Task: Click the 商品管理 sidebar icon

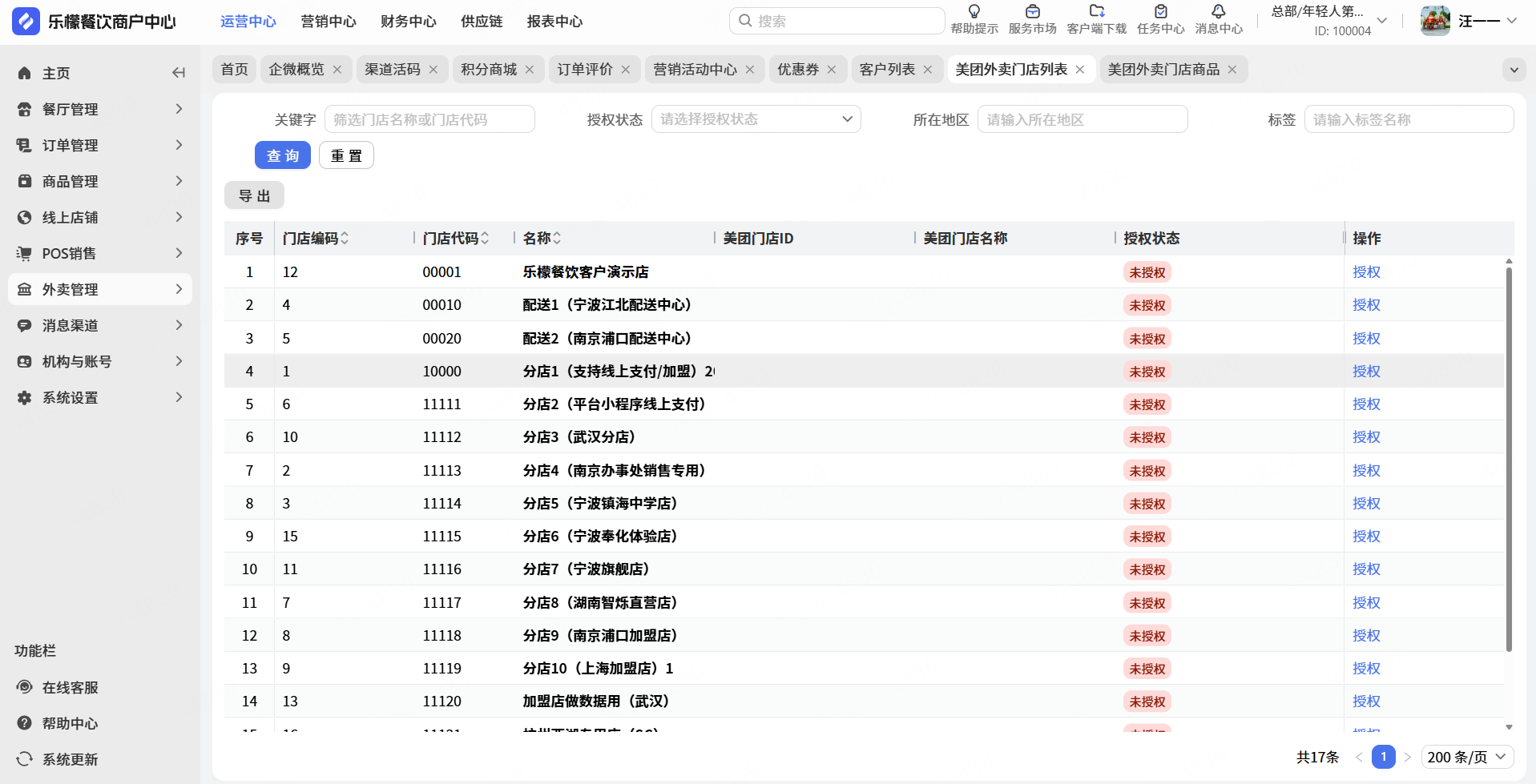Action: click(25, 181)
